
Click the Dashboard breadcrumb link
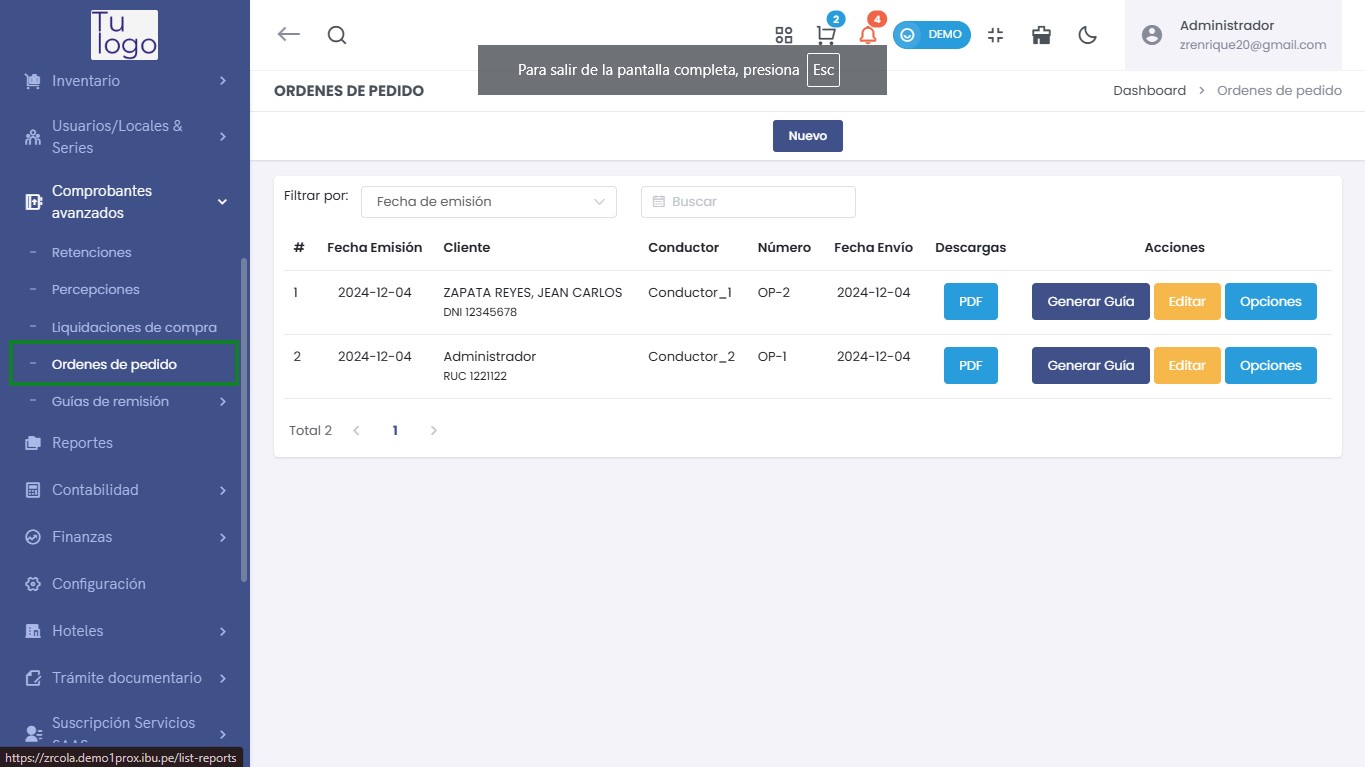tap(1149, 91)
